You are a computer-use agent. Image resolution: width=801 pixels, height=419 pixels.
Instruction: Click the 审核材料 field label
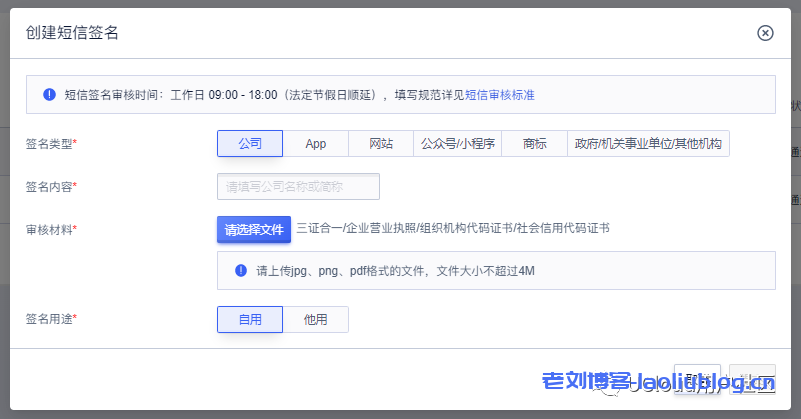click(50, 230)
